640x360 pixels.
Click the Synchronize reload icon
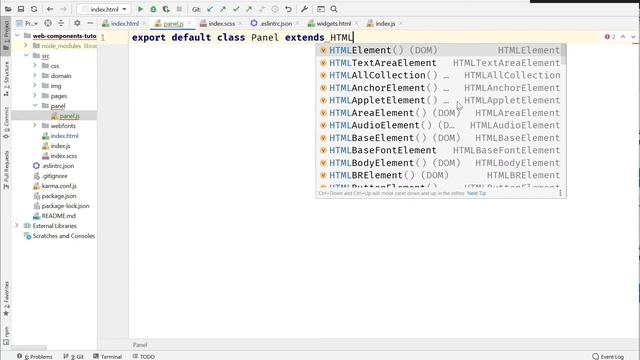coord(34,9)
